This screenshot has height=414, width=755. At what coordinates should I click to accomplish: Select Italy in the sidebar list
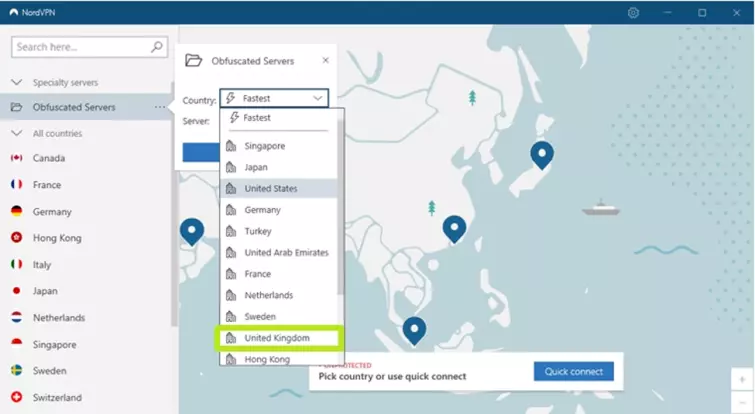[41, 265]
